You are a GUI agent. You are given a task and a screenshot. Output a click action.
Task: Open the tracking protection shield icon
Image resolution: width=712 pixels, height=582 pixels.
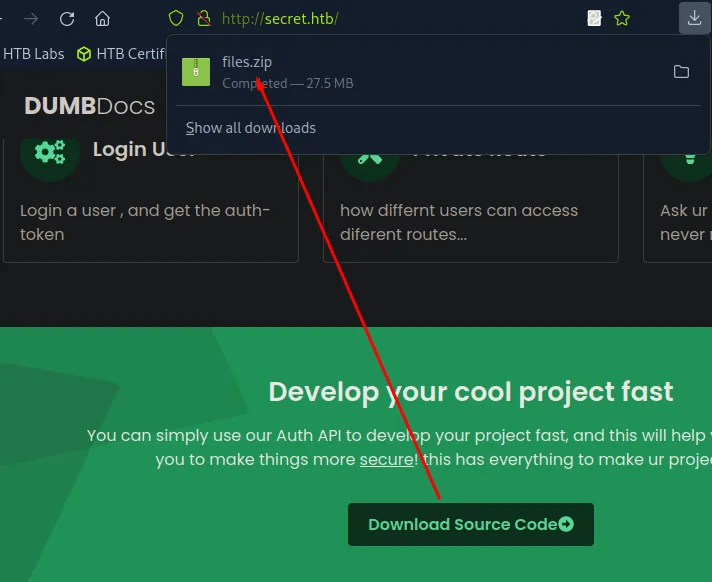coord(176,18)
